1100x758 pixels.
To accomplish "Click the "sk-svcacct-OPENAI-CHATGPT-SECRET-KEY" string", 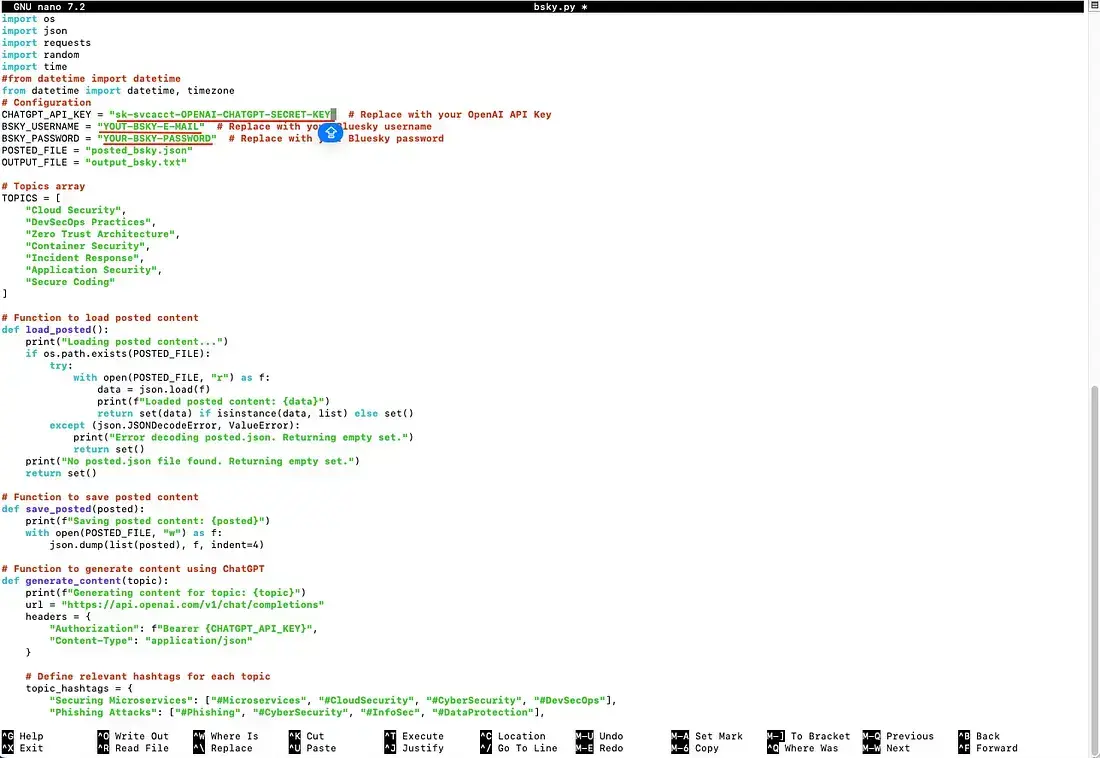I will pos(222,114).
